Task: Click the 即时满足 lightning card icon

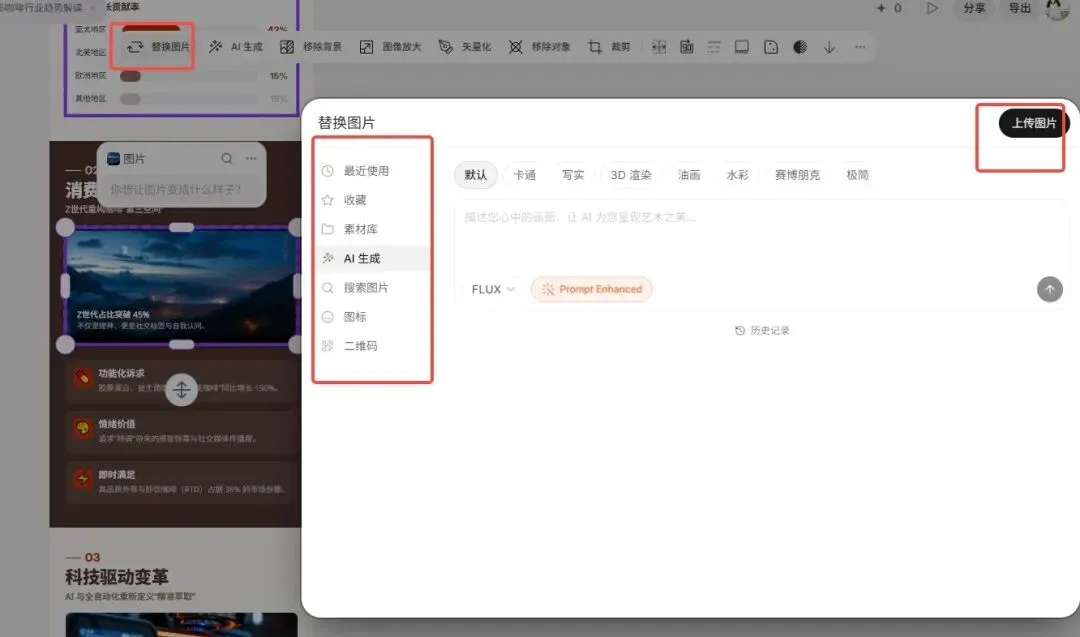Action: [x=83, y=479]
